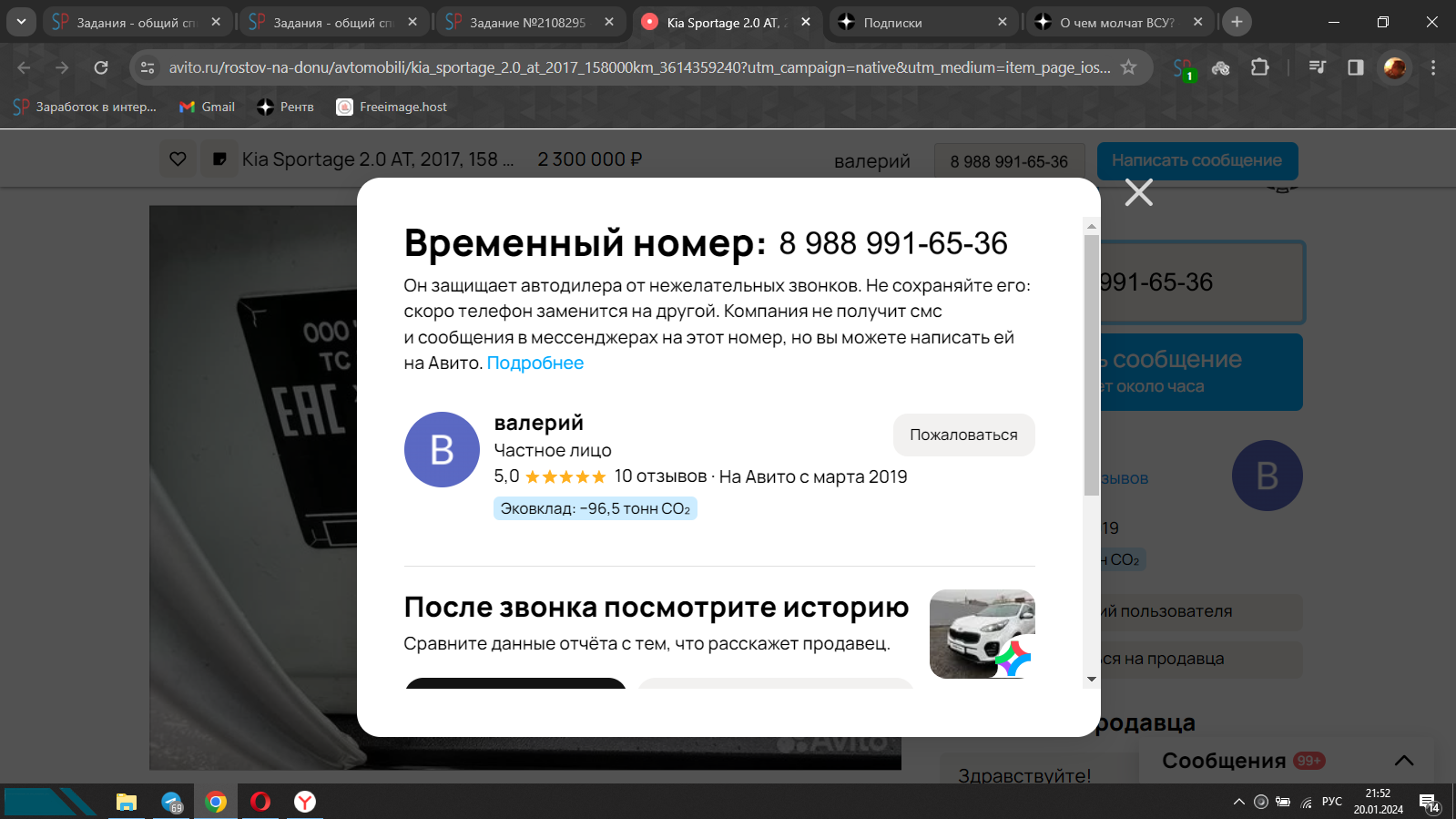This screenshot has height=819, width=1456.
Task: Show hidden system tray icons
Action: tap(1238, 802)
